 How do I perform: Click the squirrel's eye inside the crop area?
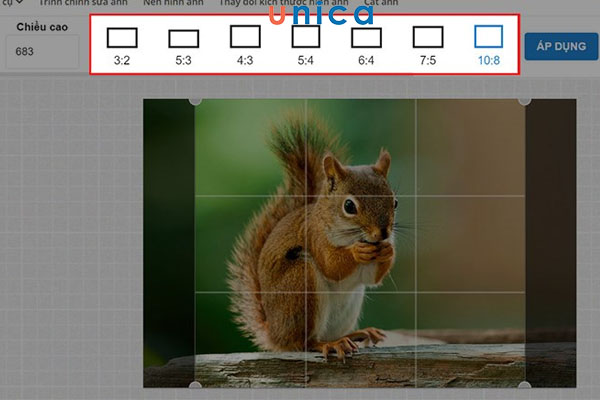pos(350,207)
